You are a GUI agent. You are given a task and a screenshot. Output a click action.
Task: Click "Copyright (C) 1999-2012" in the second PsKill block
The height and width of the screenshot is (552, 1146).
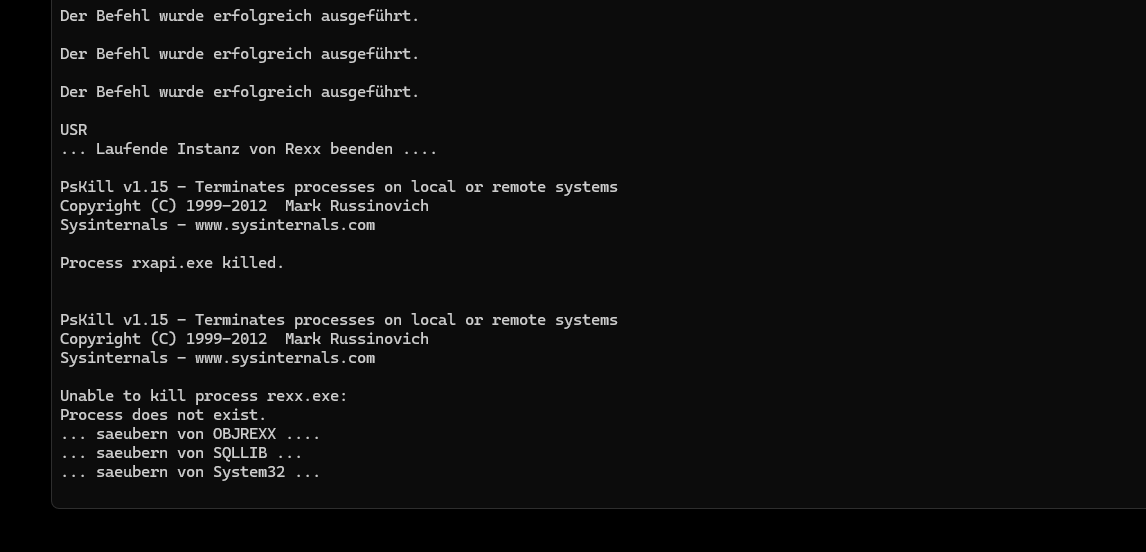[x=163, y=339]
